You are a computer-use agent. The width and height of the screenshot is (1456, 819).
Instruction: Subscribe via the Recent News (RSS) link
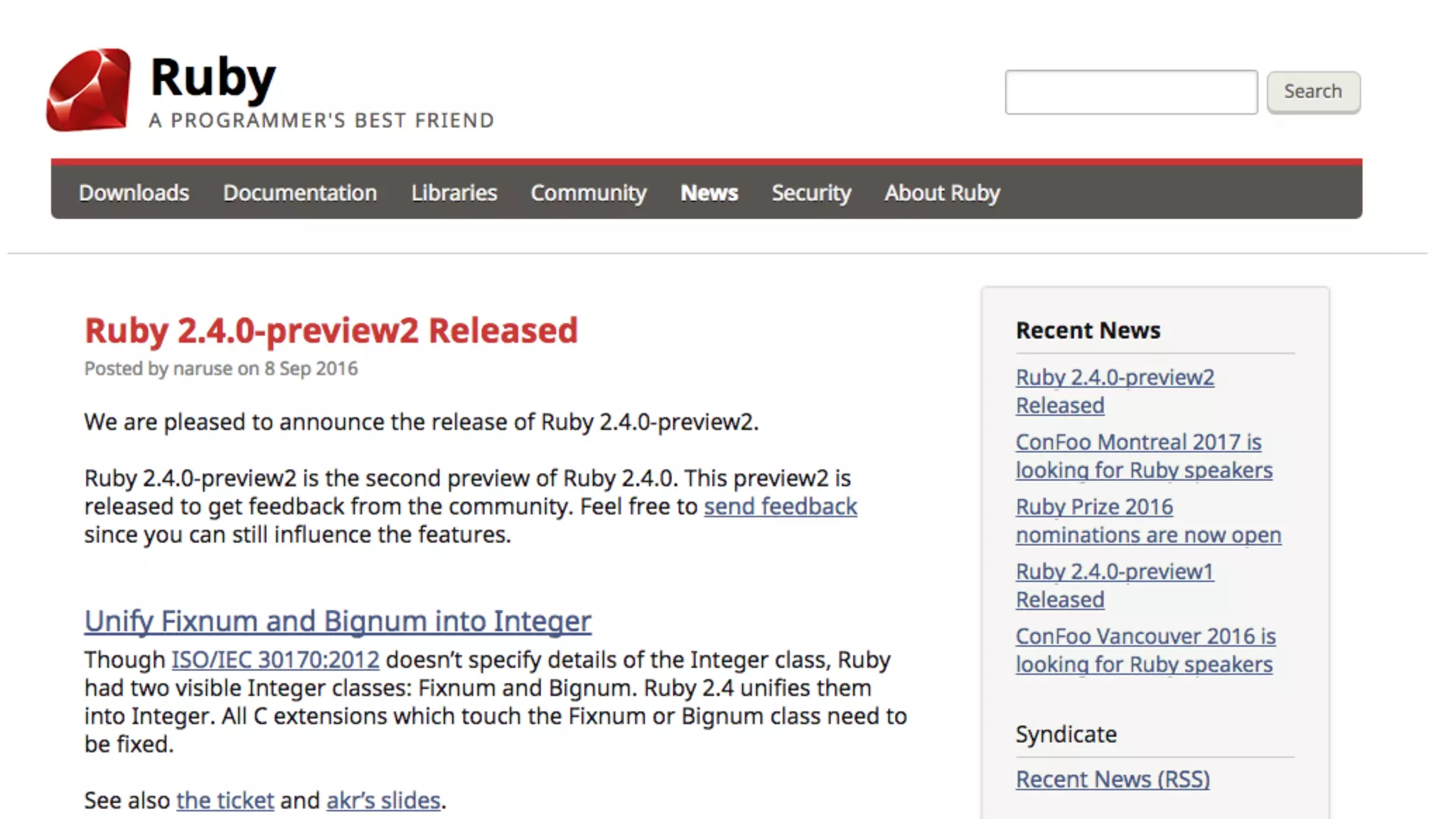click(x=1112, y=779)
